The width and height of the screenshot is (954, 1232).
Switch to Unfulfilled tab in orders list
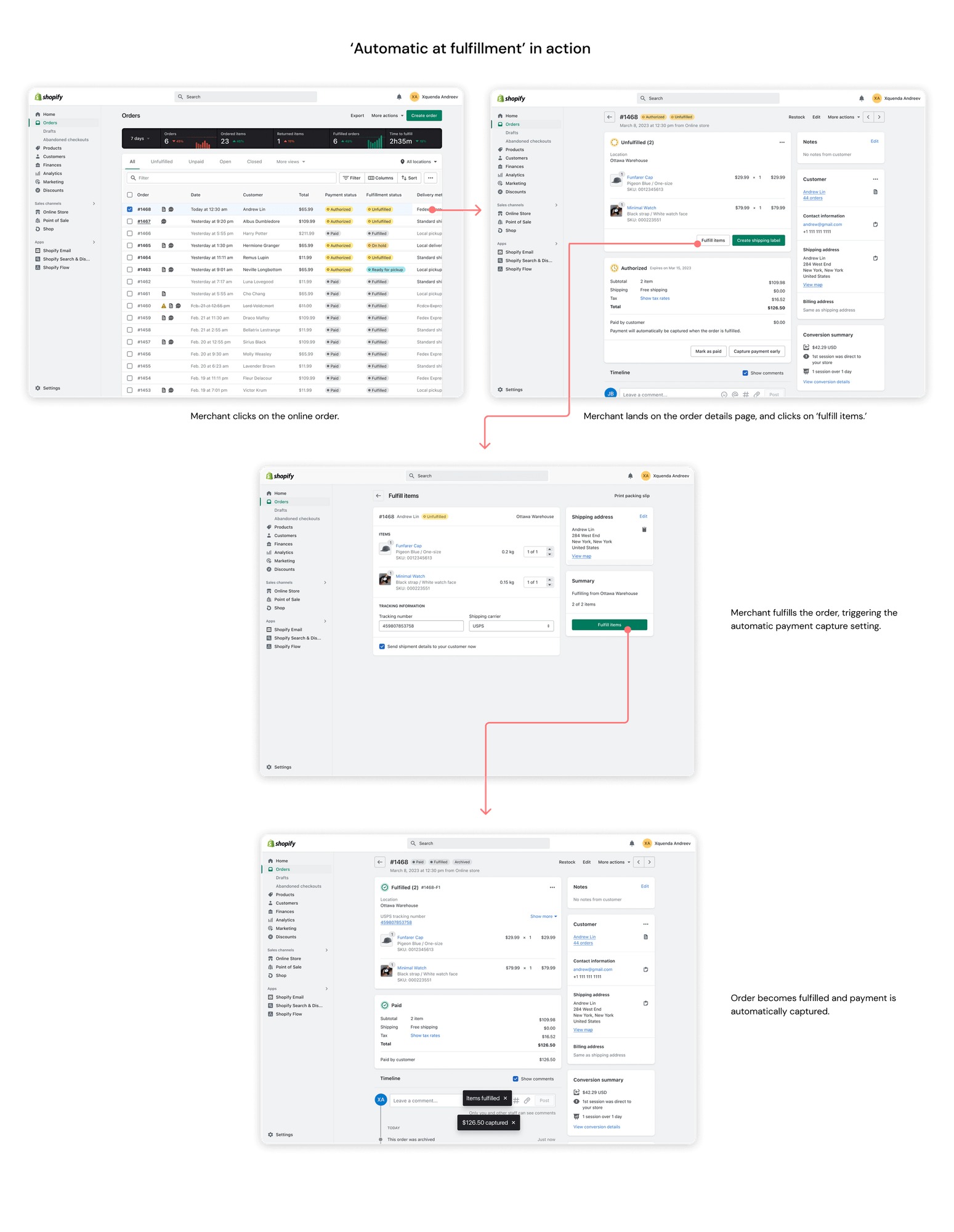(x=161, y=162)
